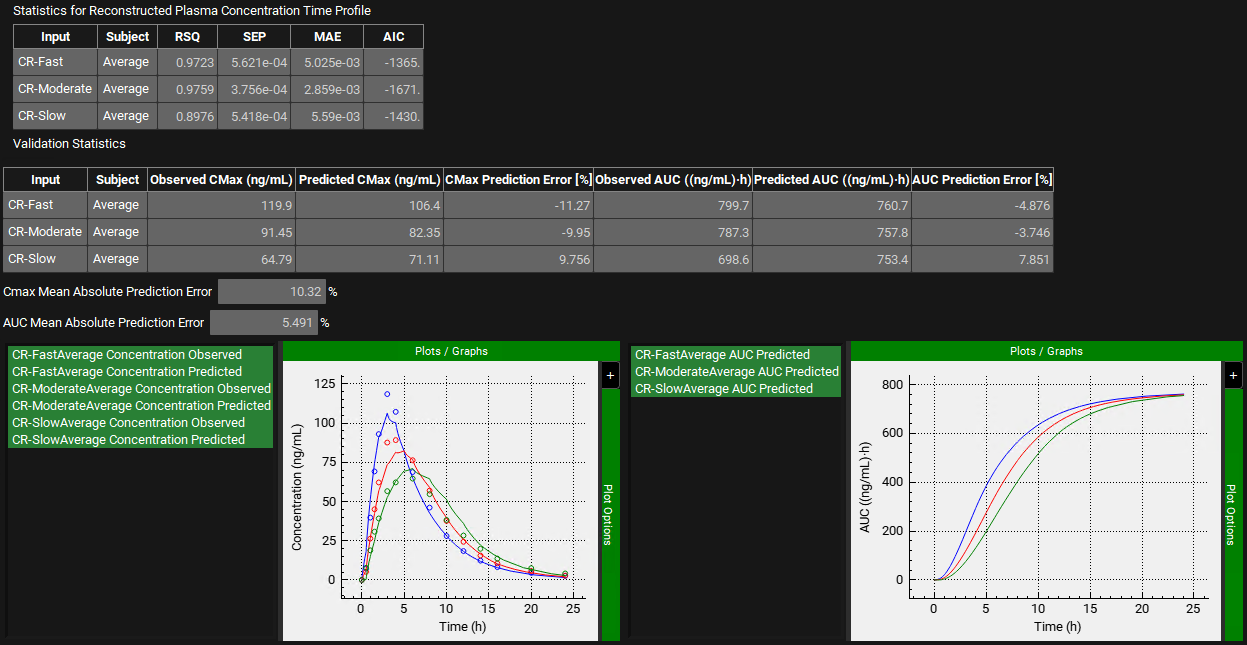Toggle CR-SlowAverage AUC Predicted series
This screenshot has width=1247, height=645.
click(x=724, y=389)
